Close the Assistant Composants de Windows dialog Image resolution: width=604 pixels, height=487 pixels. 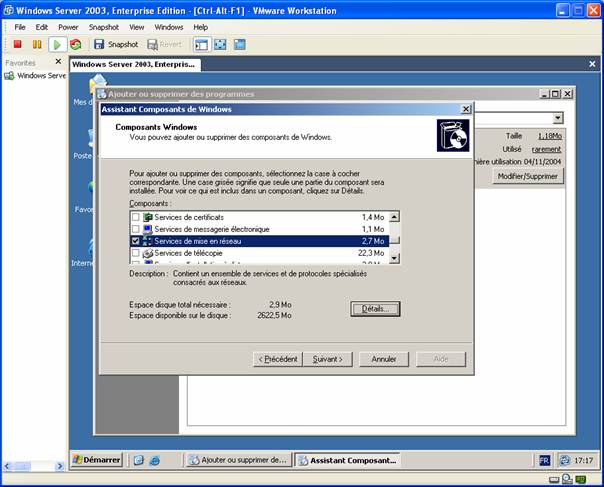(x=466, y=109)
